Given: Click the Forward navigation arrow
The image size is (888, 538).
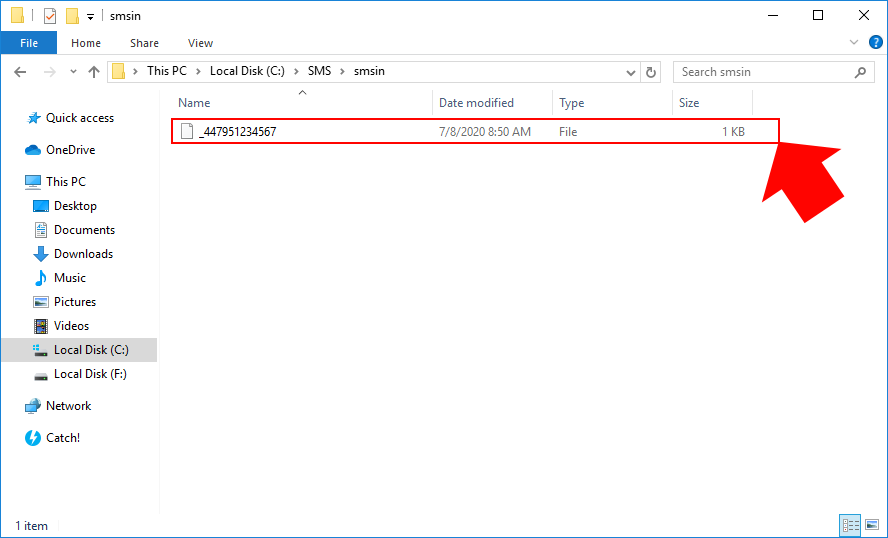Looking at the screenshot, I should click(50, 72).
